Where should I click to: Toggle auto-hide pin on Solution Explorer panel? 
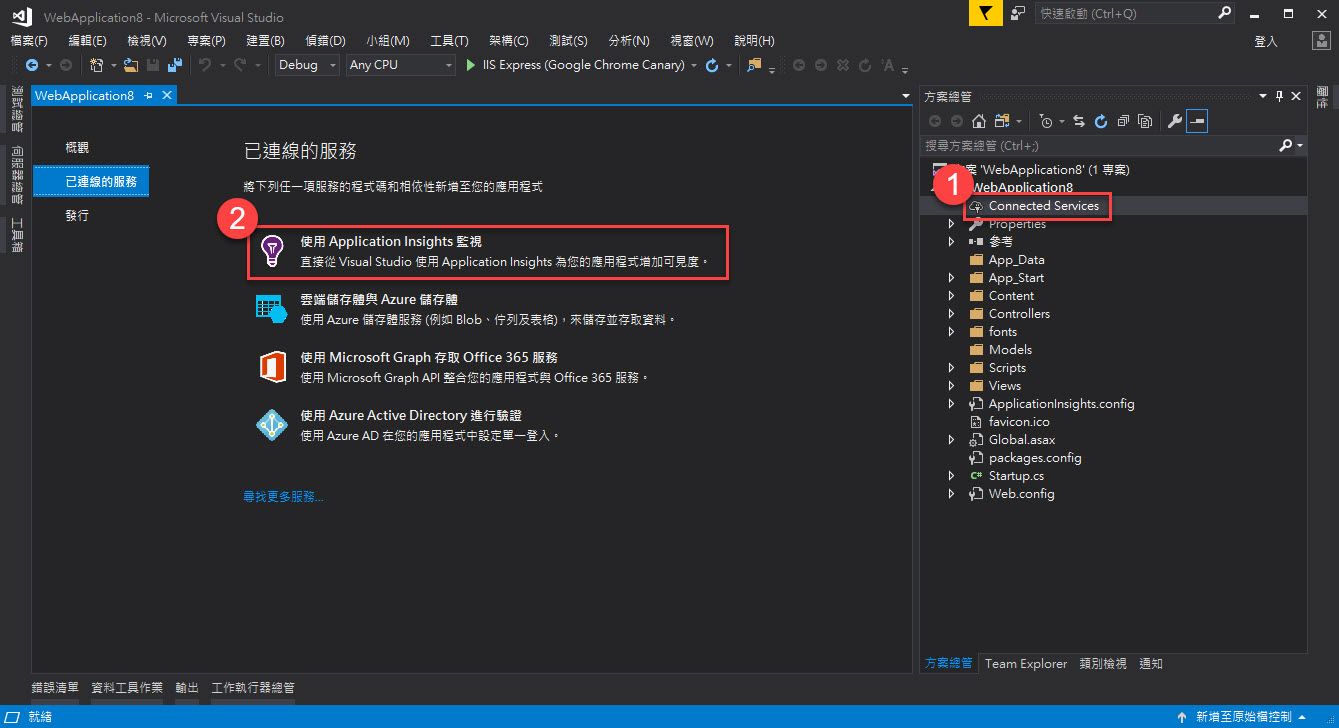(x=1278, y=96)
